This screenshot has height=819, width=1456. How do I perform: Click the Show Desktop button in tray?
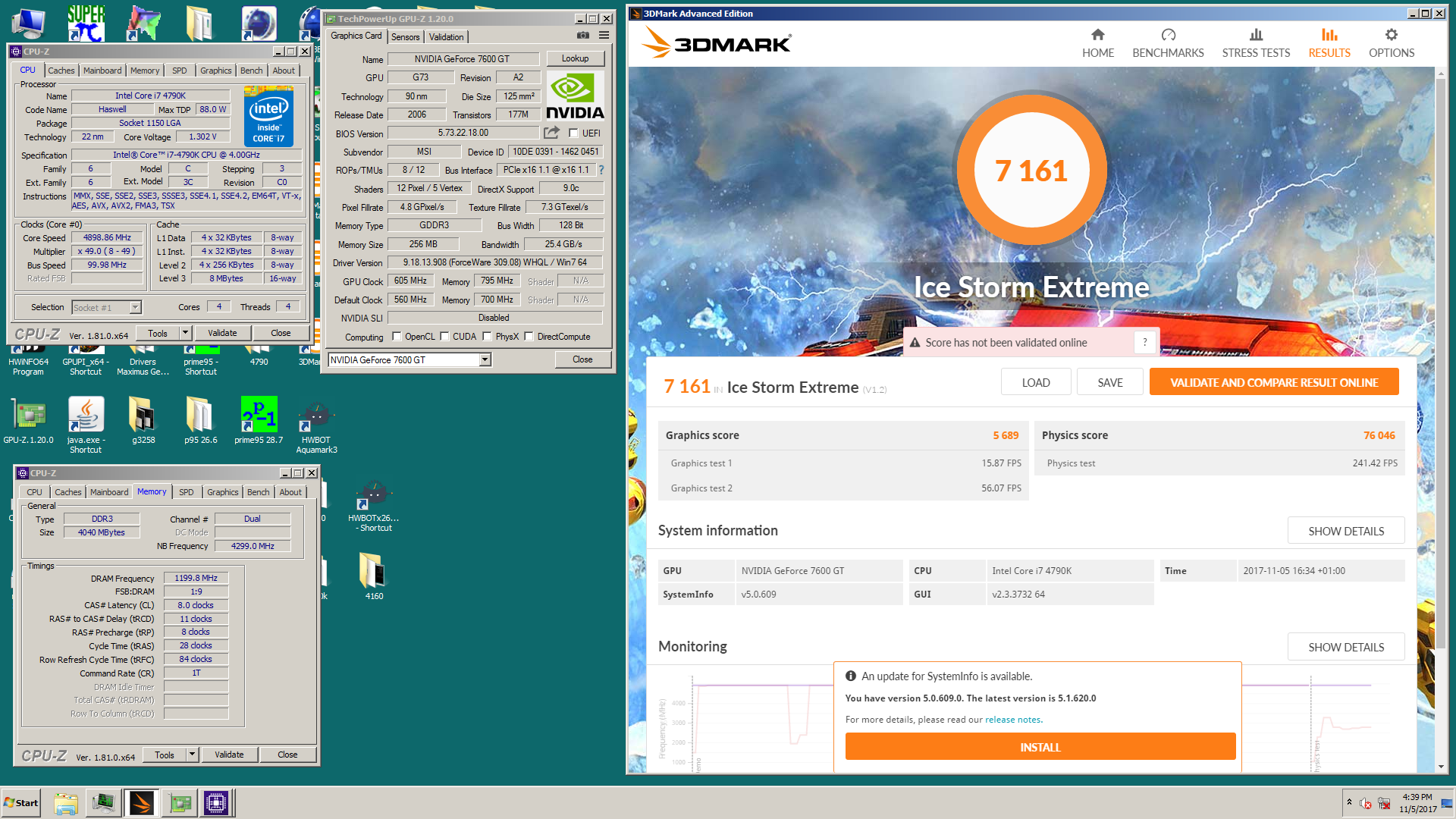point(1448,802)
